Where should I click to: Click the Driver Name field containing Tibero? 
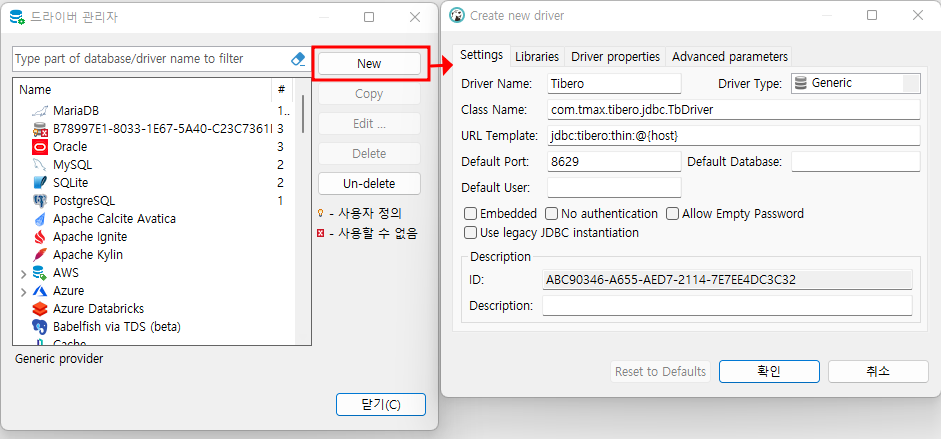pos(615,83)
